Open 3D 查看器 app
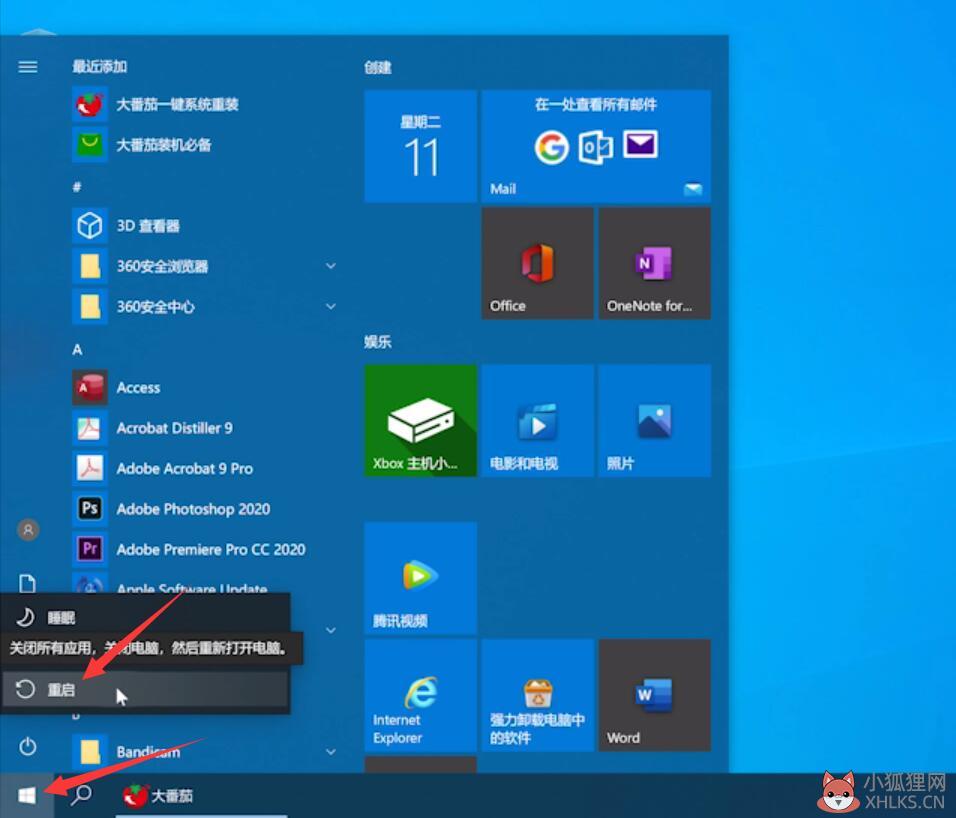This screenshot has height=818, width=956. (x=204, y=226)
